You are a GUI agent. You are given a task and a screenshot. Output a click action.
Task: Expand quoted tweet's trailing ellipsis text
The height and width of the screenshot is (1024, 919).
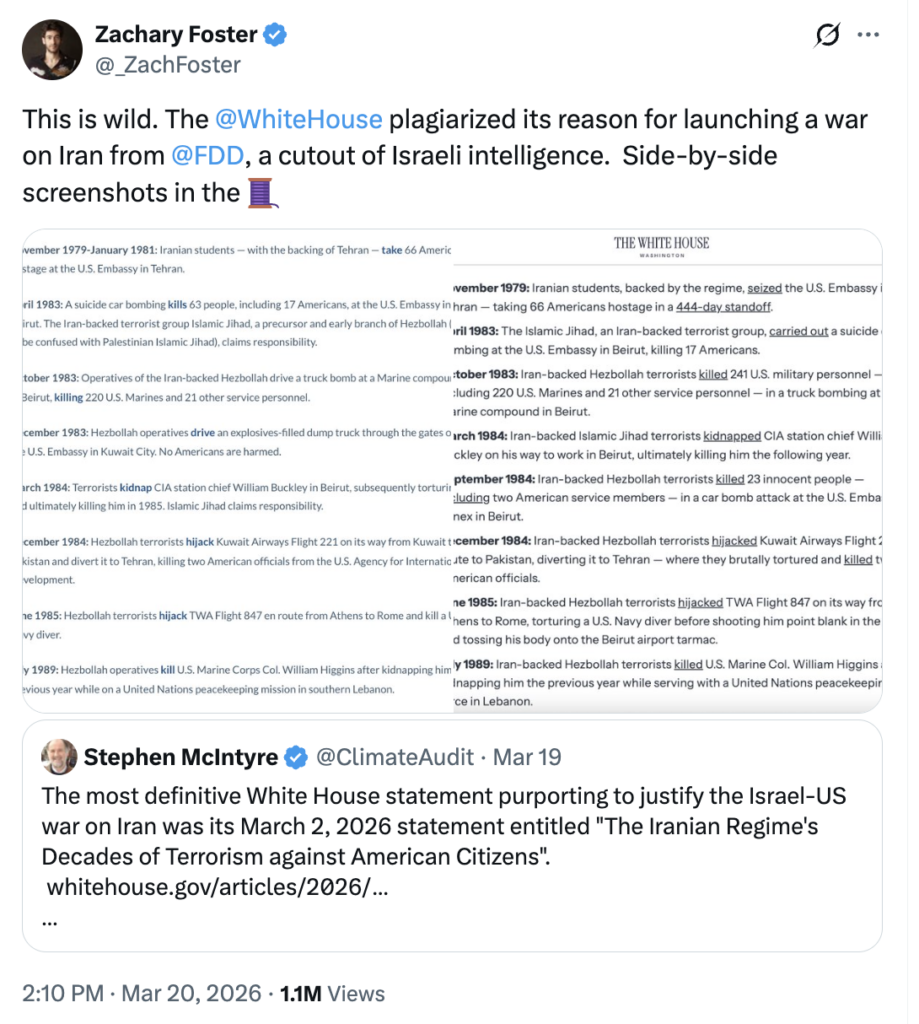point(50,921)
